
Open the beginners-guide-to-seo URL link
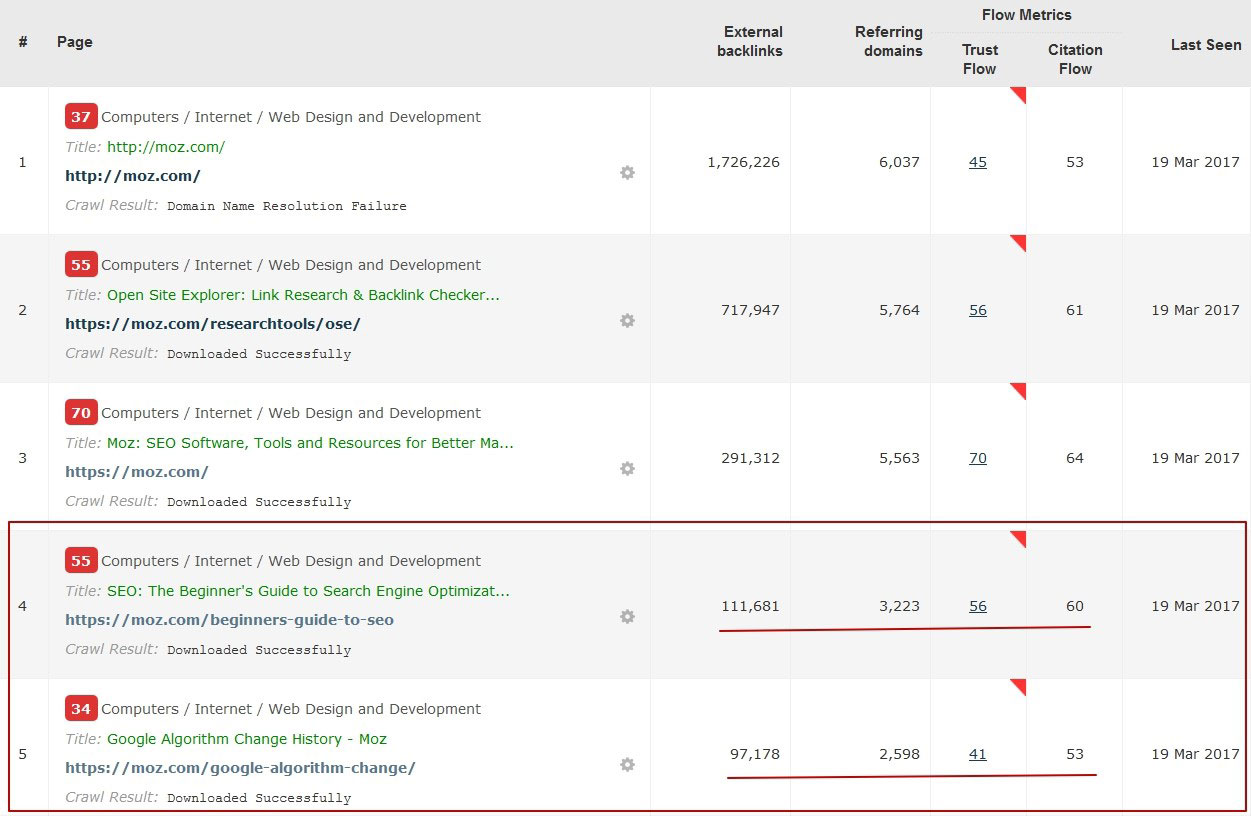tap(229, 620)
